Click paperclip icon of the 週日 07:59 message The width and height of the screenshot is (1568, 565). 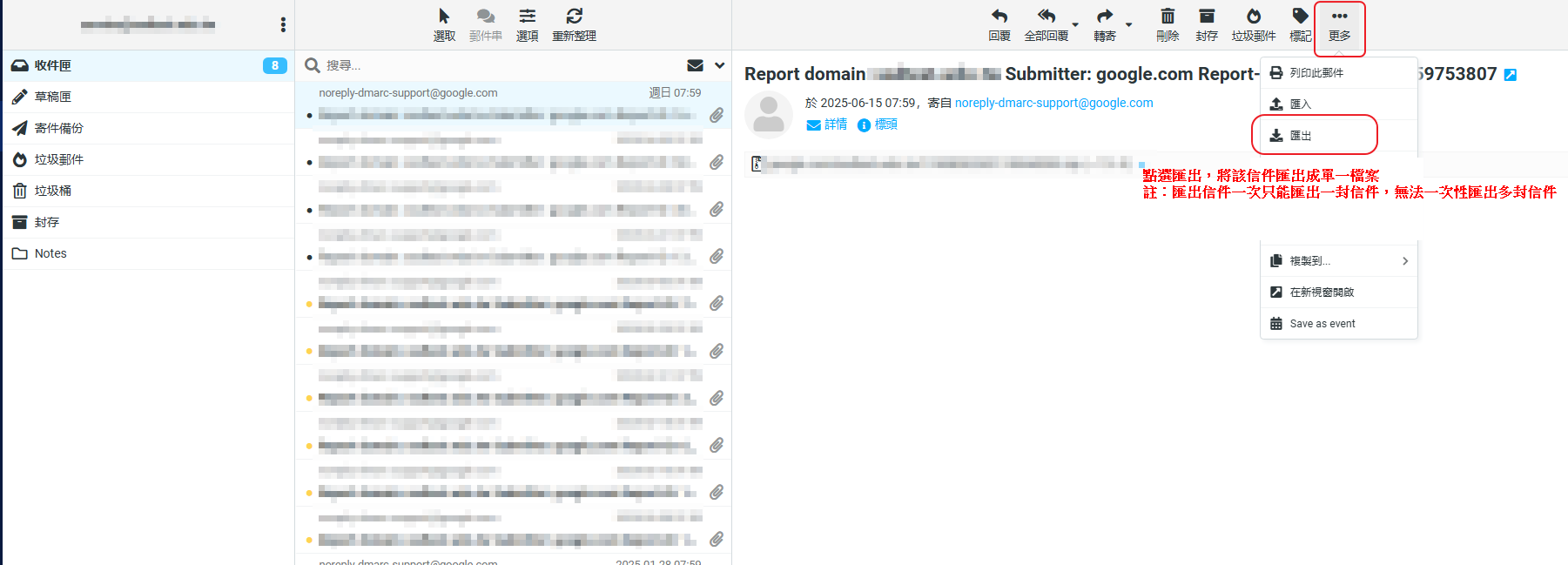click(x=717, y=115)
